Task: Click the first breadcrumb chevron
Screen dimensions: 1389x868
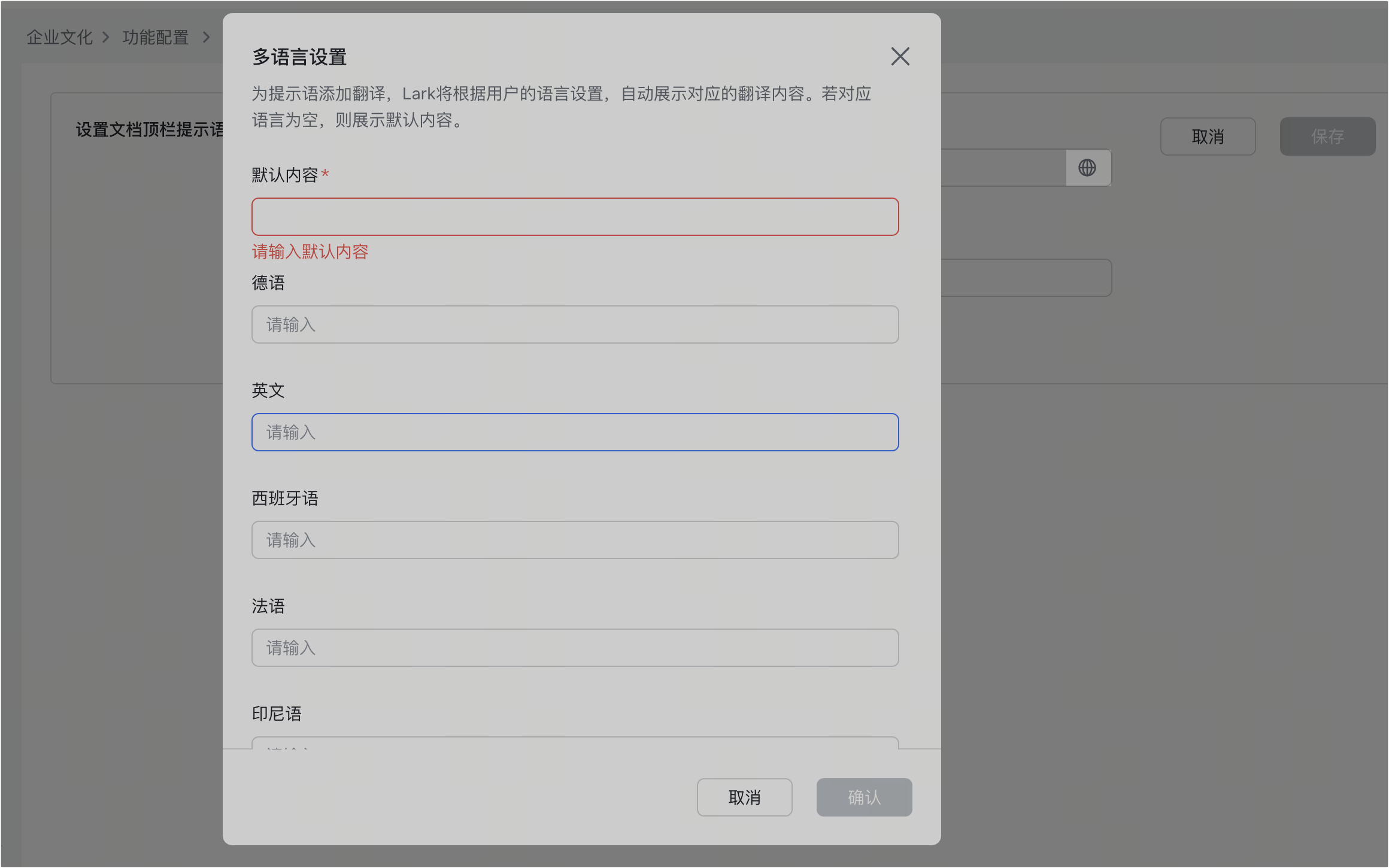Action: tap(106, 37)
